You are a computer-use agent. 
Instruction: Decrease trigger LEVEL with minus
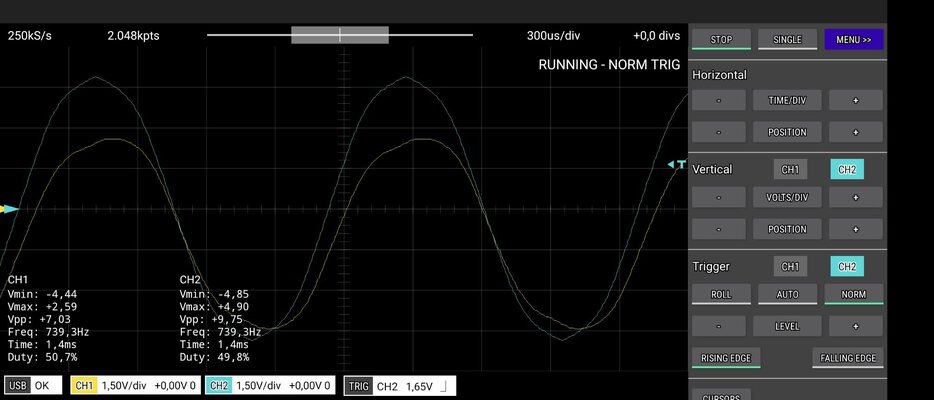pos(718,326)
